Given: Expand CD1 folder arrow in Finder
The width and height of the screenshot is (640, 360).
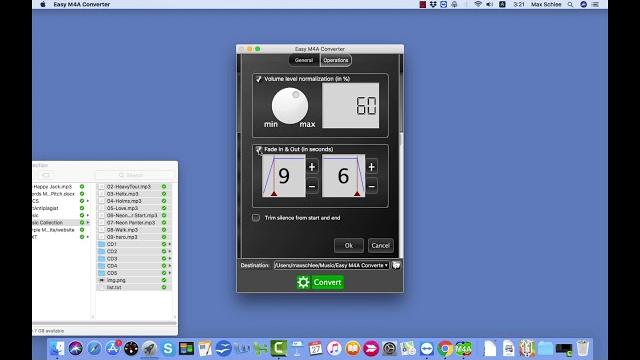Looking at the screenshot, I should tap(169, 244).
